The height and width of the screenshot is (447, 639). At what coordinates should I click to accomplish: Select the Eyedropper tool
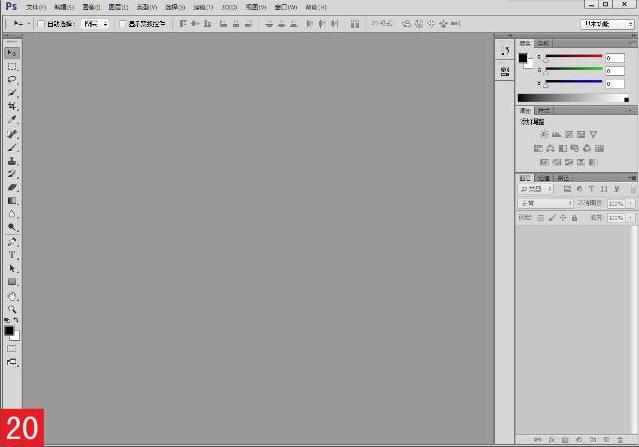(12, 120)
